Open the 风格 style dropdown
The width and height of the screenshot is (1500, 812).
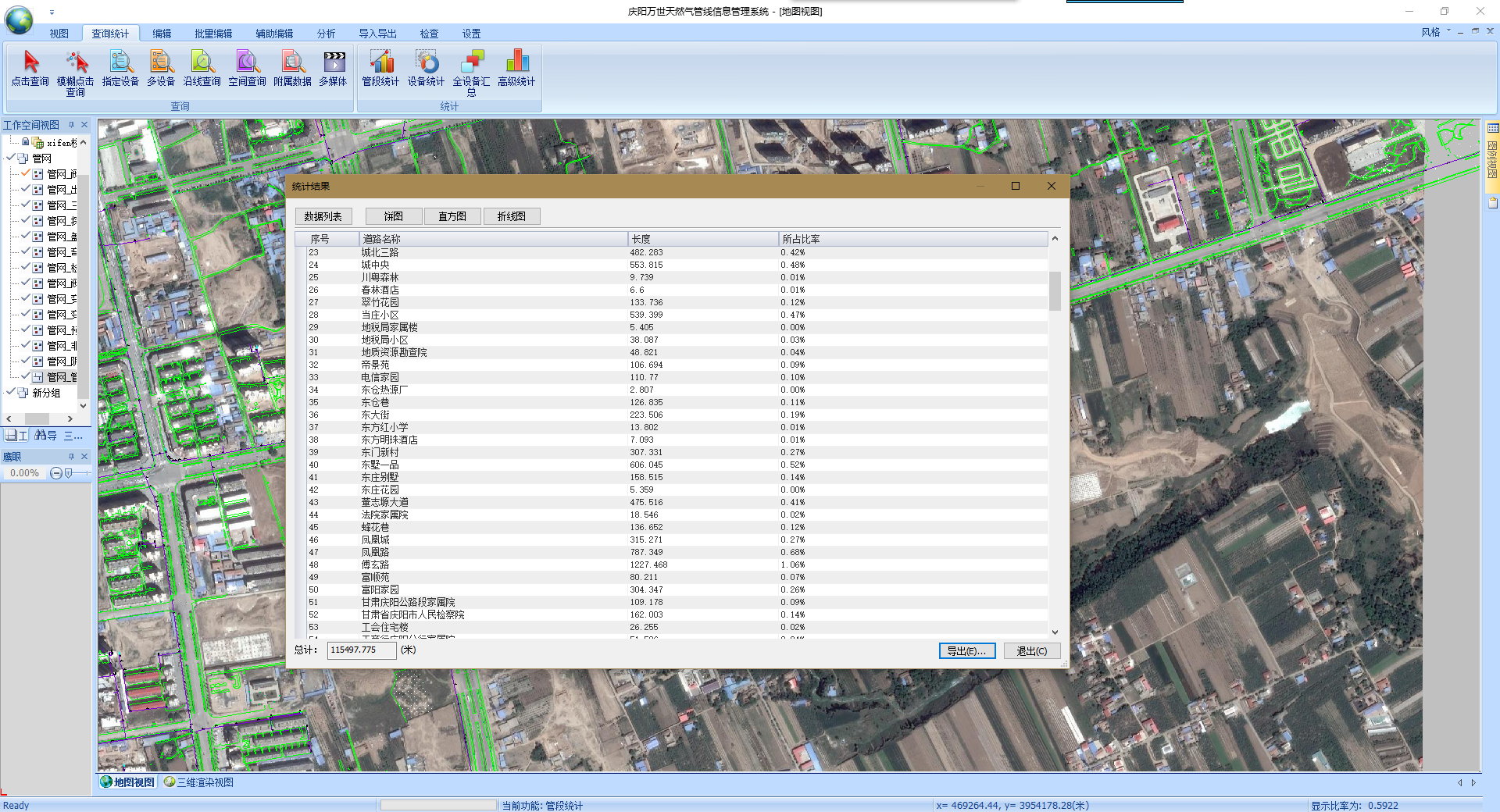pos(1431,32)
